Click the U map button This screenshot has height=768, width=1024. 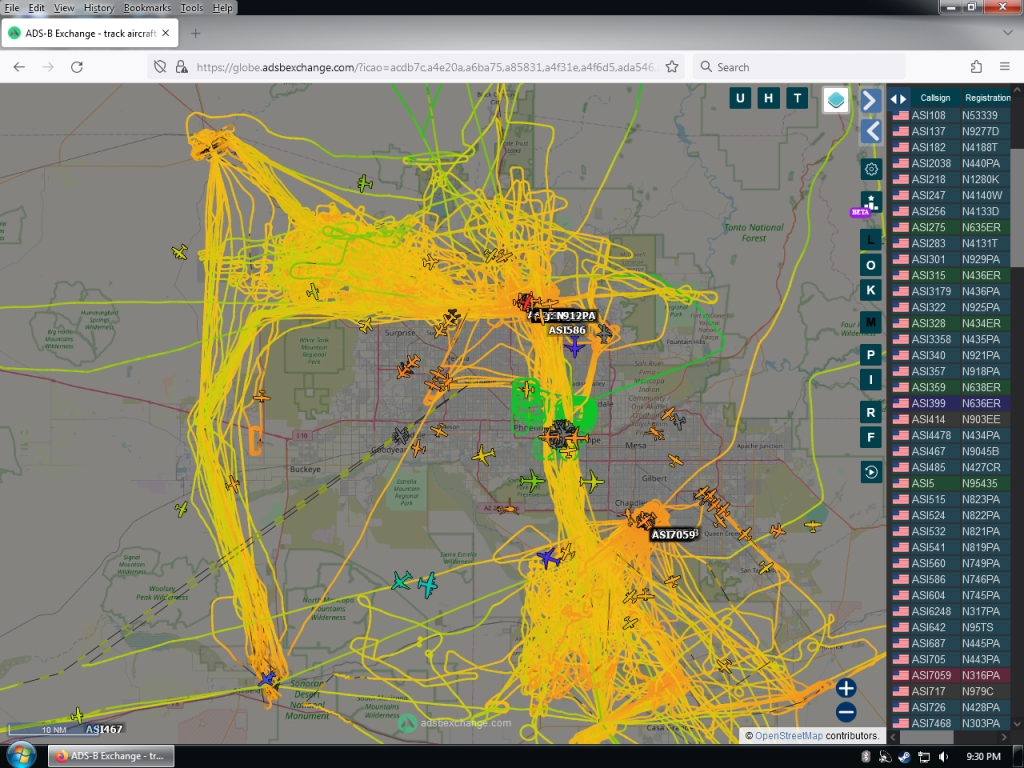740,99
